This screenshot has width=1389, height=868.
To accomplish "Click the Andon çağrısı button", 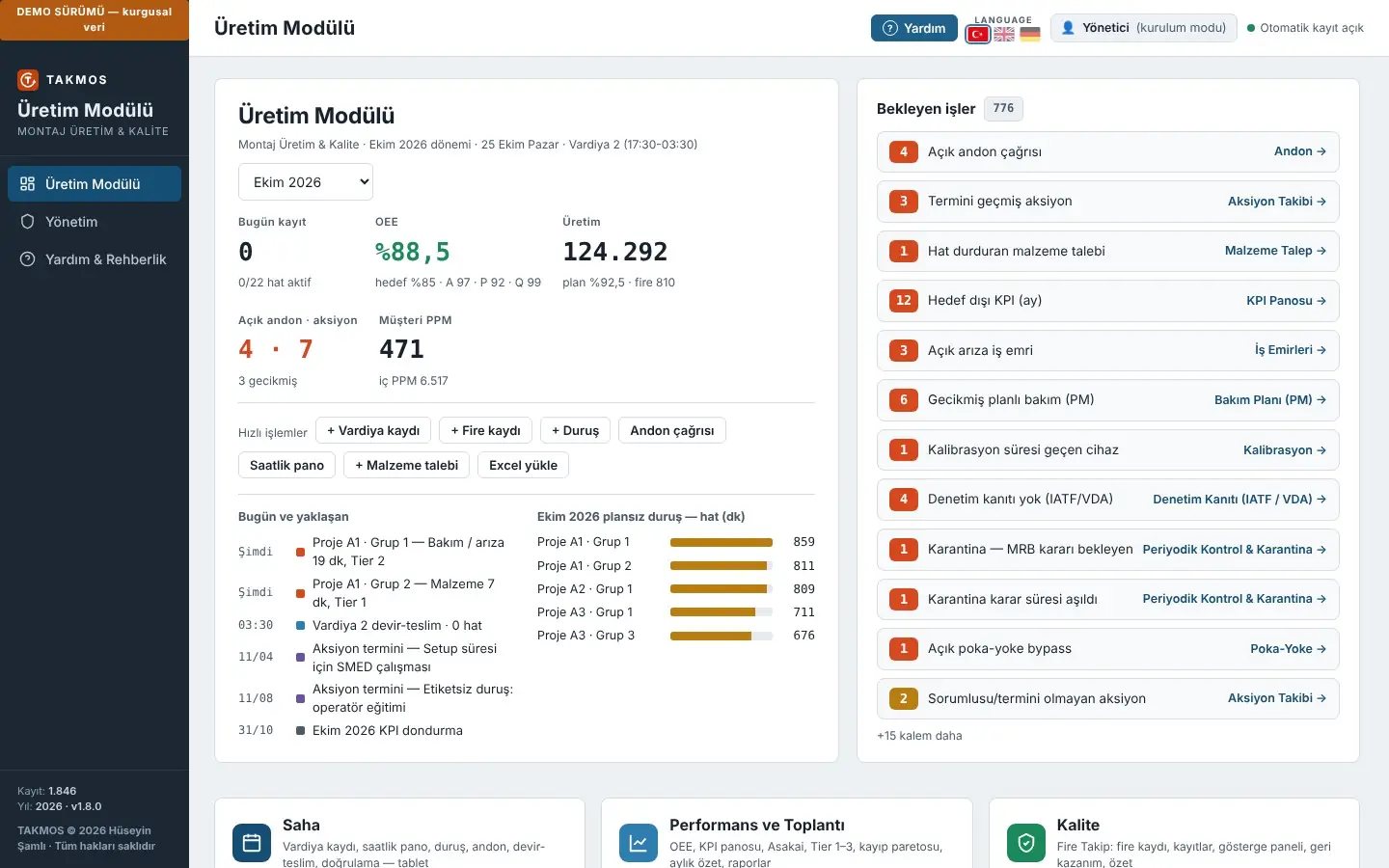I will coord(672,431).
